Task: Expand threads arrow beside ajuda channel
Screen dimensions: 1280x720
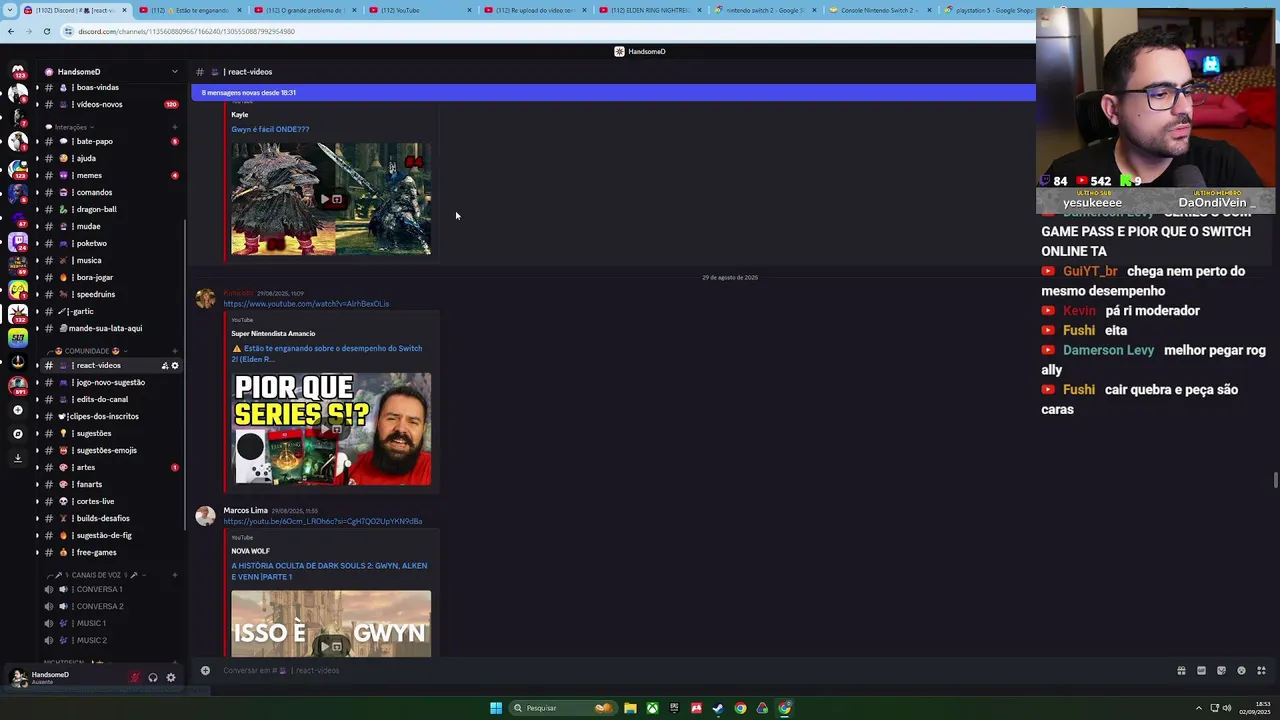Action: (x=37, y=158)
